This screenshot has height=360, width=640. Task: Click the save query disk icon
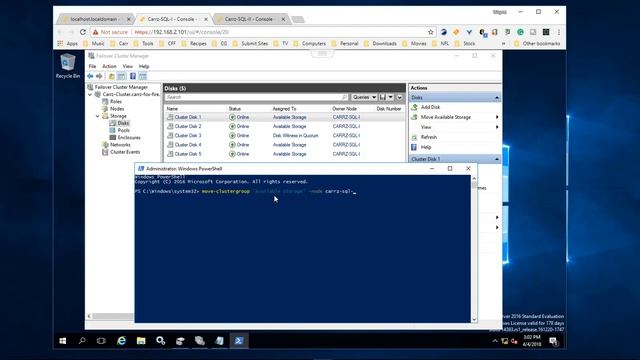click(383, 97)
